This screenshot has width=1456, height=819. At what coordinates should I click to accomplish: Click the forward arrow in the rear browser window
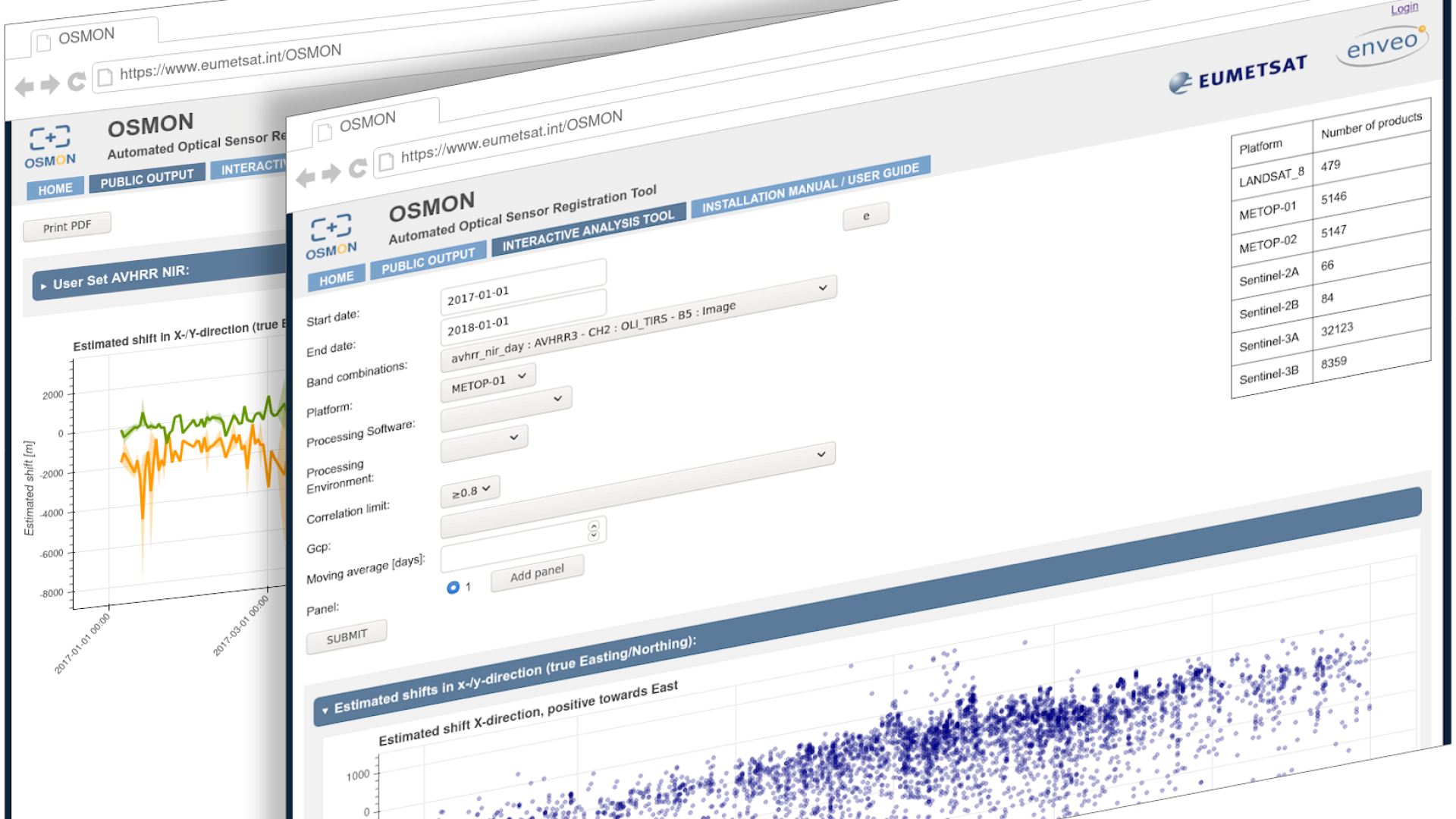pyautogui.click(x=50, y=84)
